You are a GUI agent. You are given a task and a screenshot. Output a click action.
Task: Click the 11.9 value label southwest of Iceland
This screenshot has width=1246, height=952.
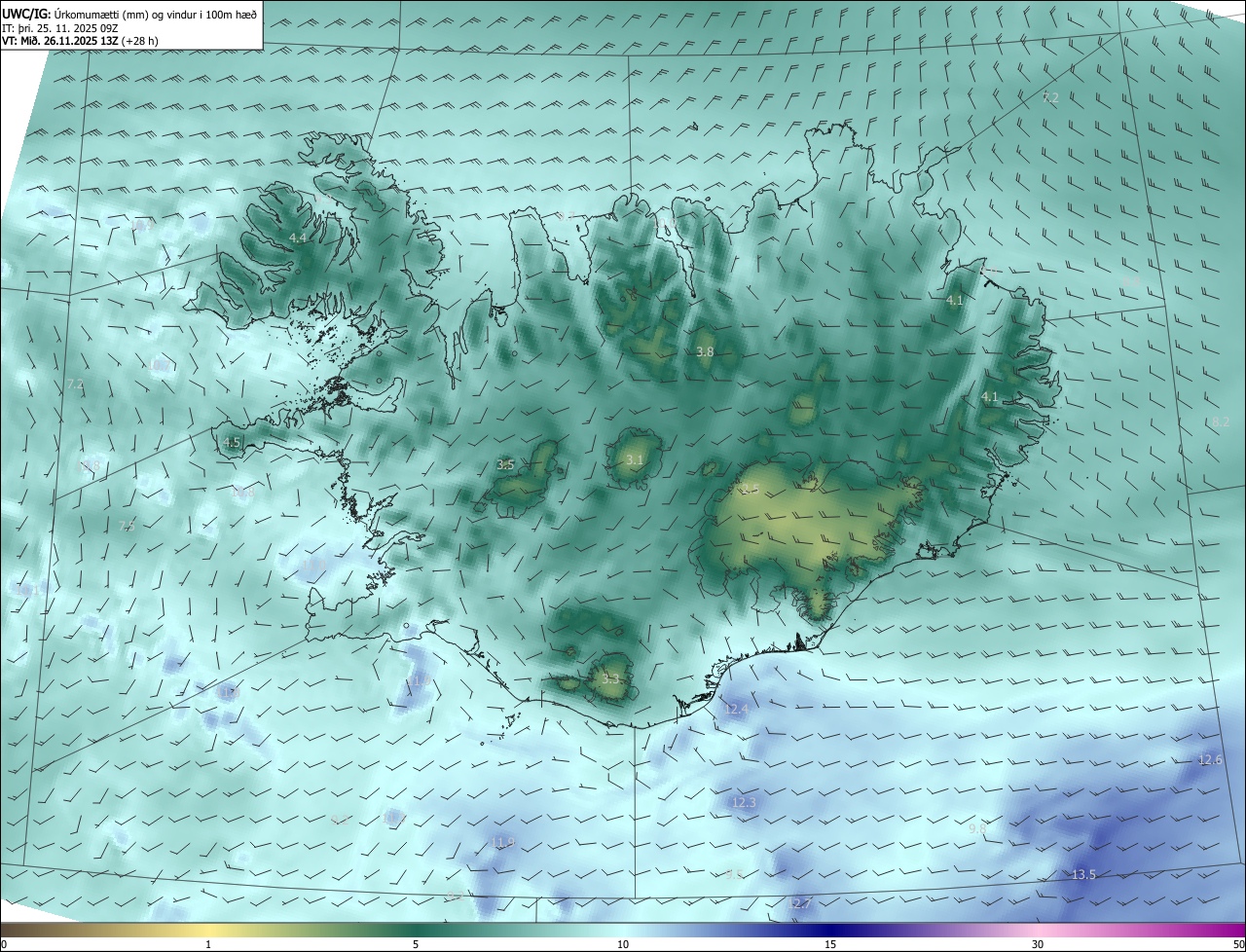[503, 843]
